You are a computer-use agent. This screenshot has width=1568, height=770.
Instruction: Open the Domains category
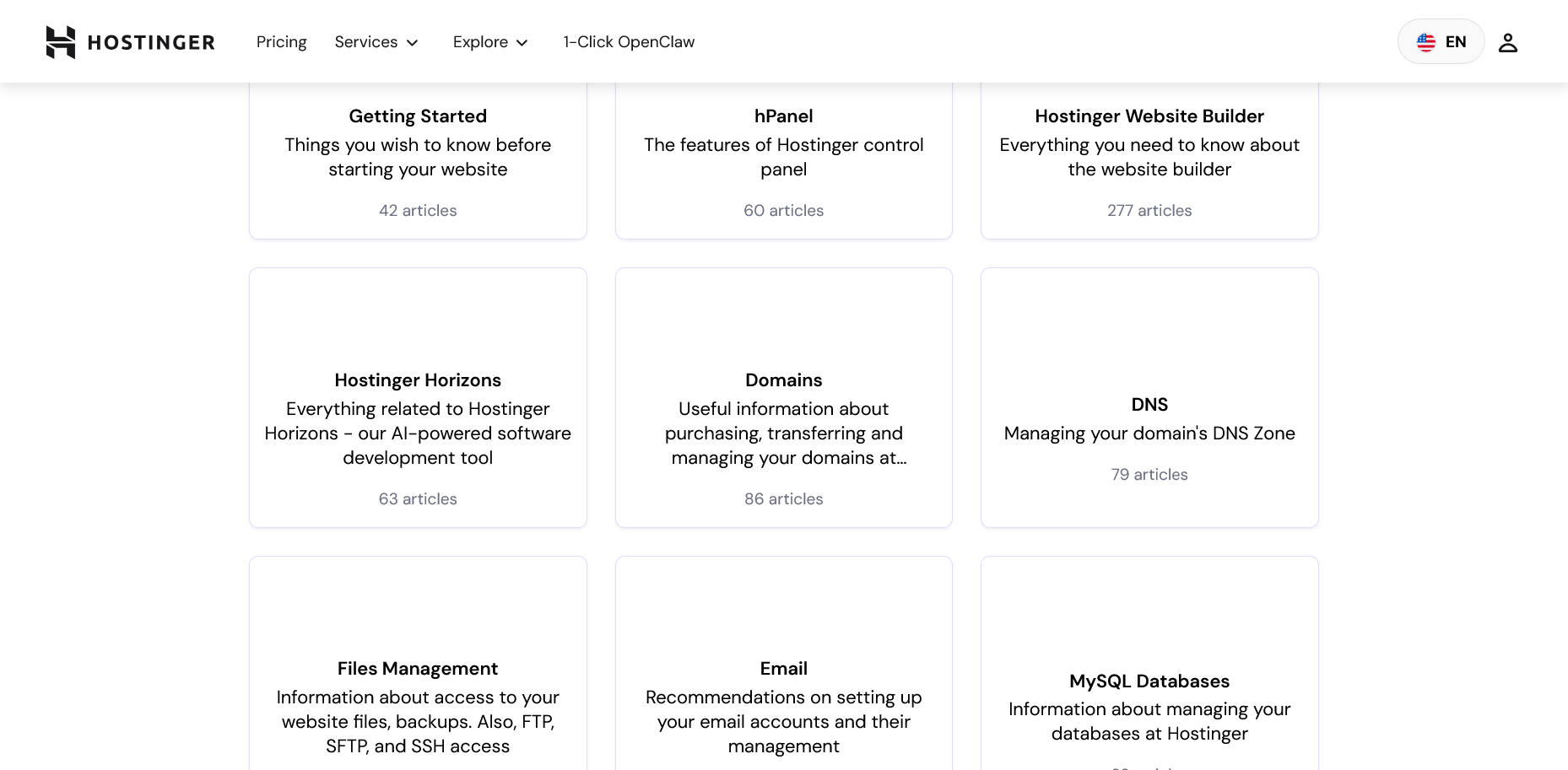[784, 380]
